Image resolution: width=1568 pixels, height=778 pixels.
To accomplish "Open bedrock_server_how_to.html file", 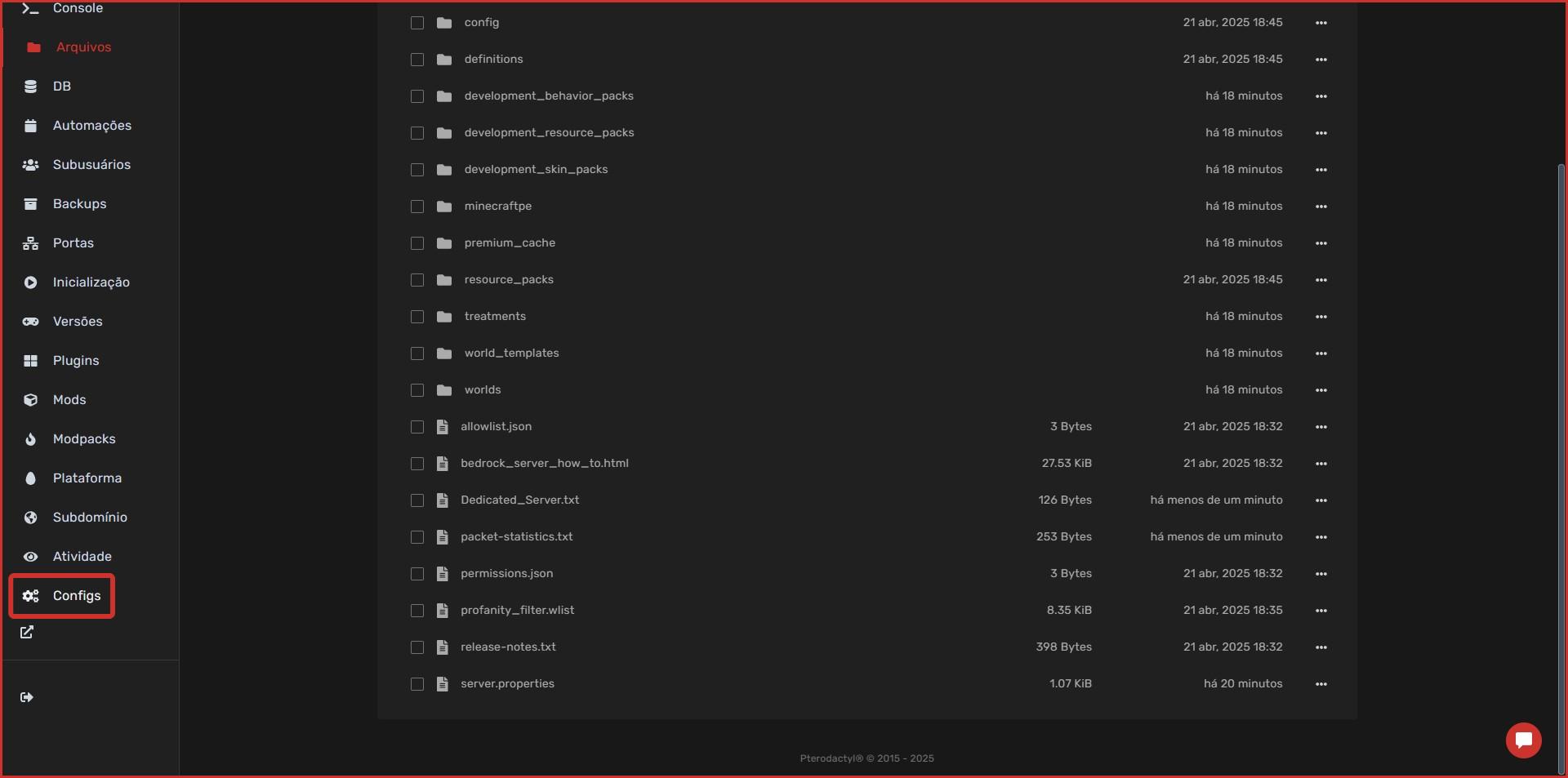I will (x=545, y=464).
